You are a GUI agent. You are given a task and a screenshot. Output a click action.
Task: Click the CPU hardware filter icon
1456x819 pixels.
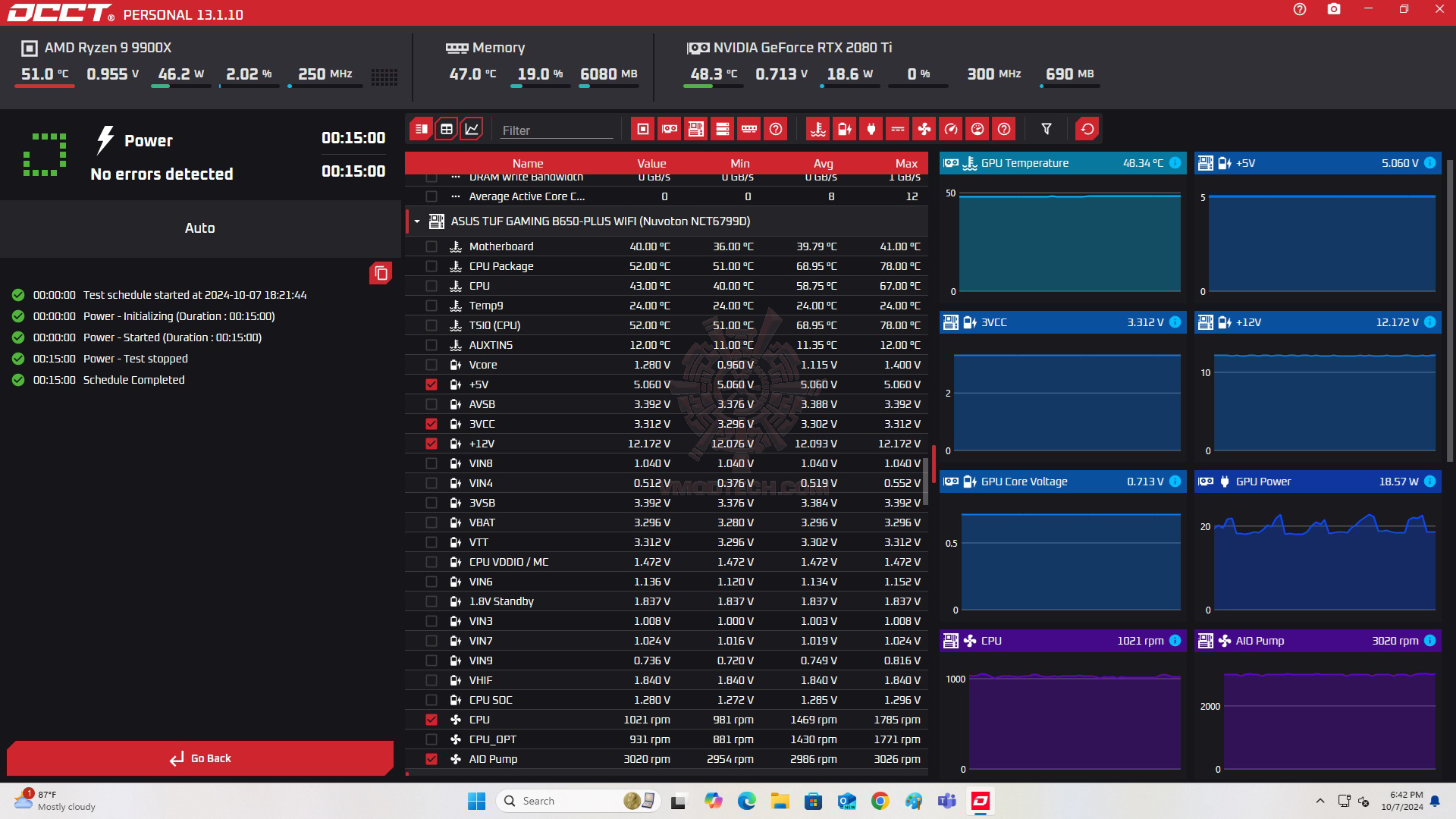click(642, 129)
